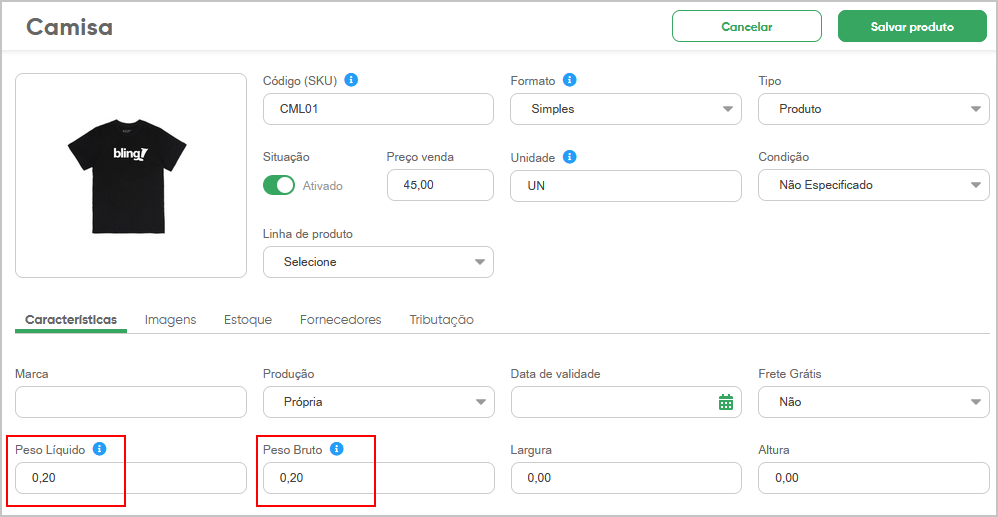Open Condição dropdown Não Especificado
Image resolution: width=998 pixels, height=517 pixels.
pos(874,185)
